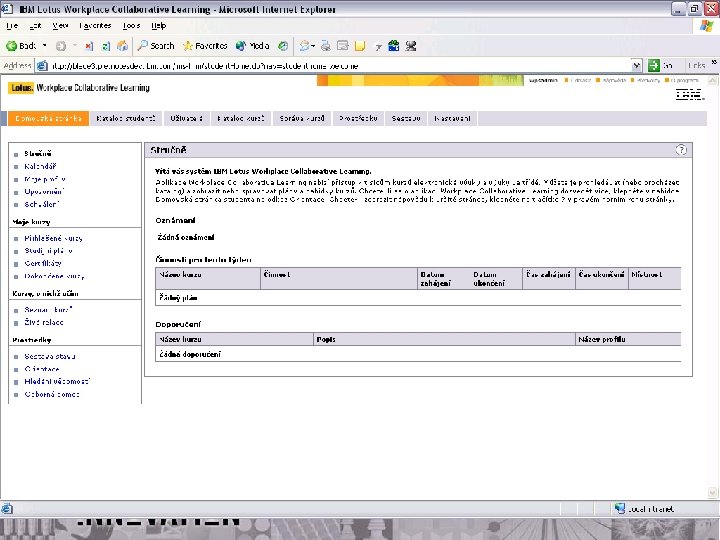Image resolution: width=720 pixels, height=540 pixels.
Task: Open the Upozornění sidebar link
Action: pos(44,191)
